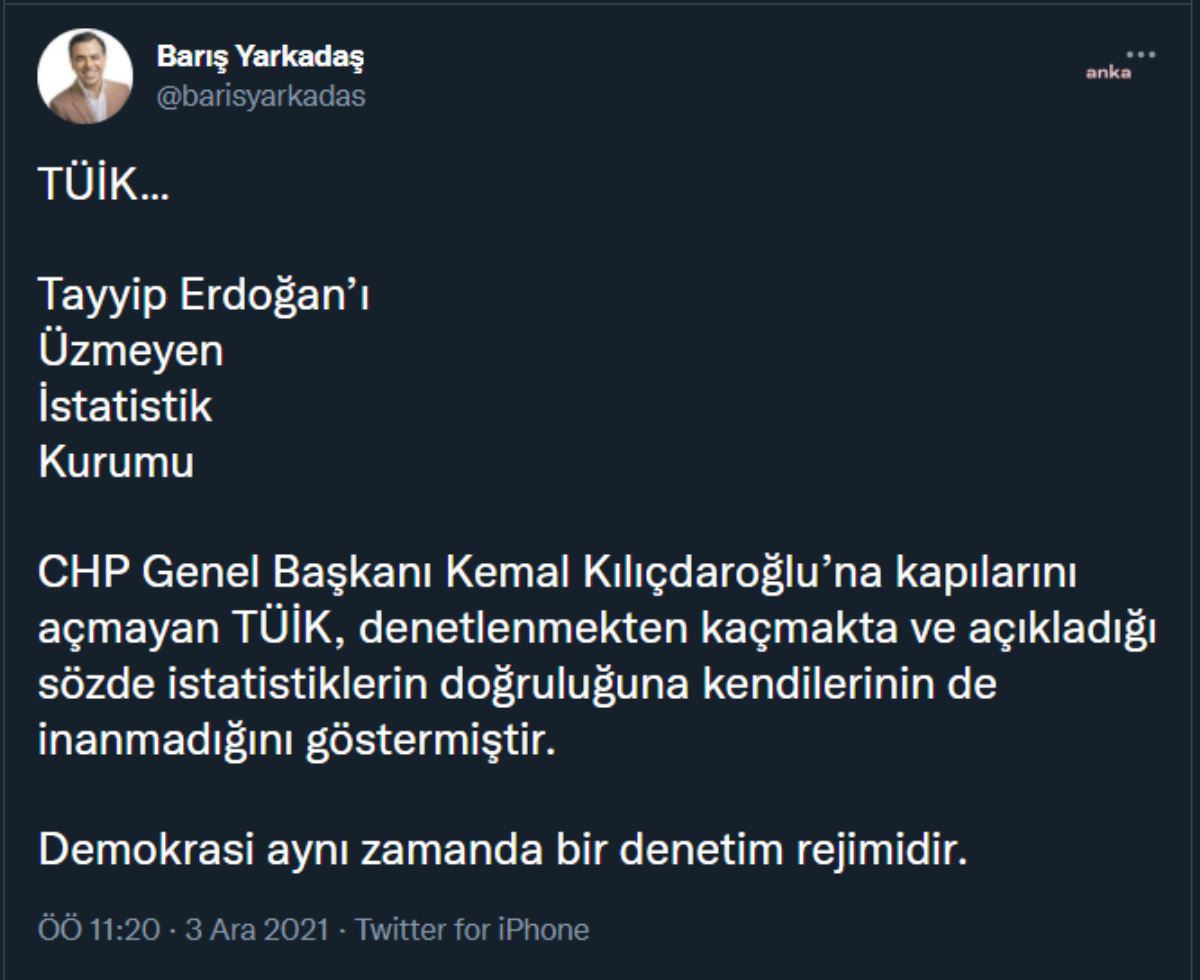Screen dimensions: 1200x980
Task: Click the word "Kurumu"
Action: pyautogui.click(x=116, y=464)
